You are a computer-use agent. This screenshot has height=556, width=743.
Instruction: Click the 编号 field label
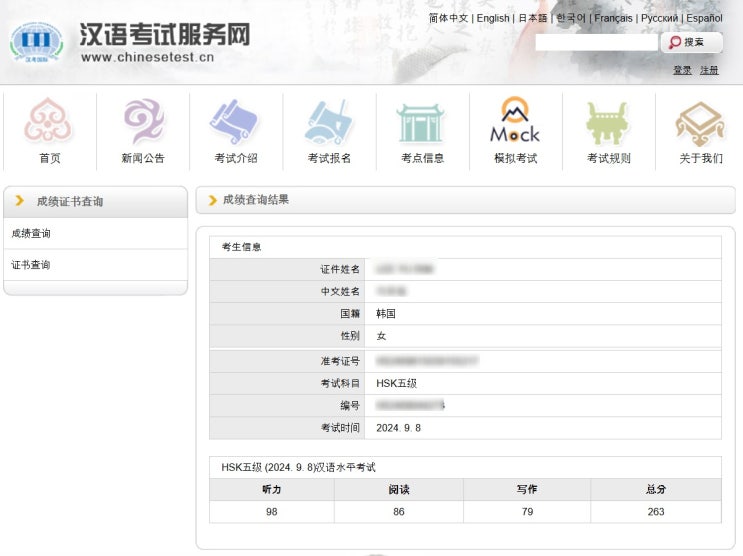pyautogui.click(x=350, y=405)
